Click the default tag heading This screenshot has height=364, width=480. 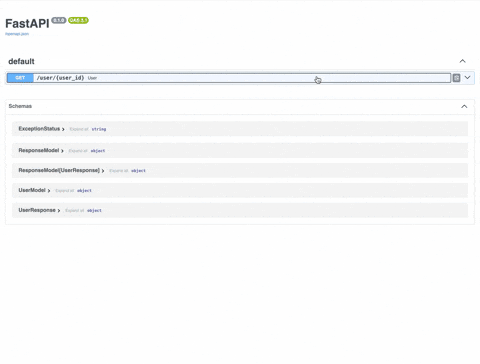click(x=21, y=61)
